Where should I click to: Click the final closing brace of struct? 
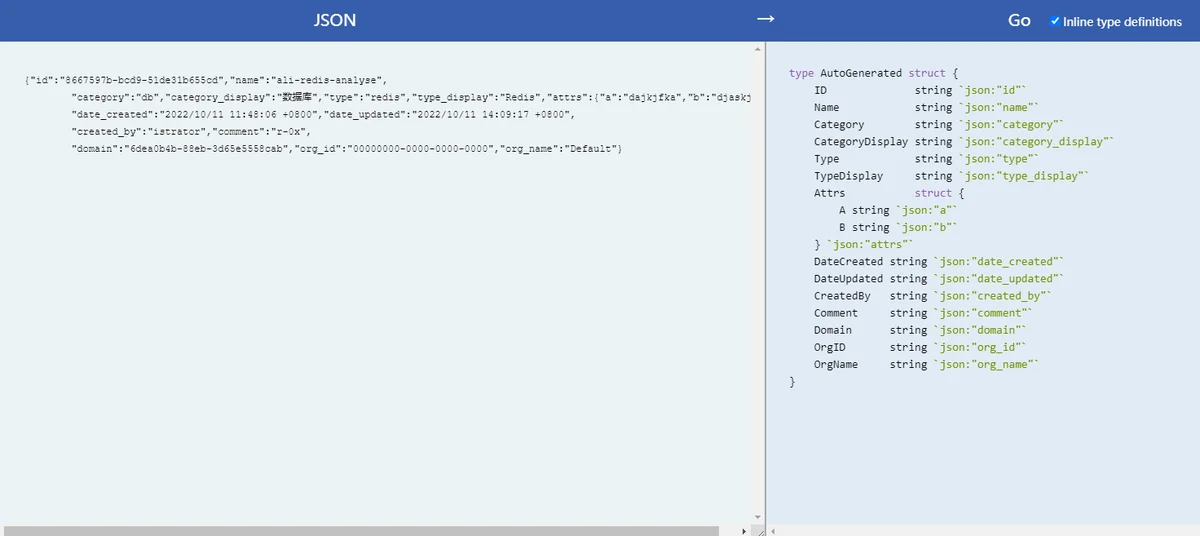coord(792,381)
